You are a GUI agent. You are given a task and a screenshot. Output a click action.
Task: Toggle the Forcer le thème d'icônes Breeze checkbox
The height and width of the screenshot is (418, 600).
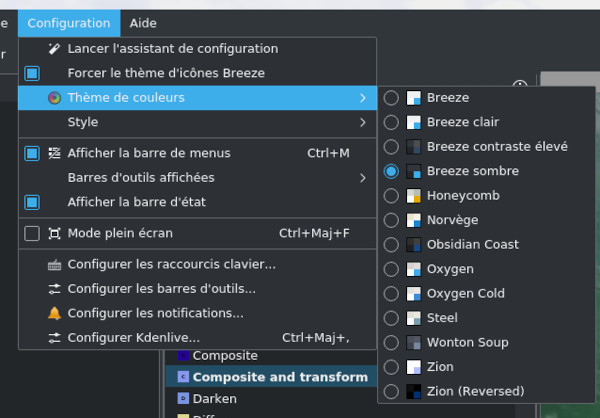click(x=32, y=73)
